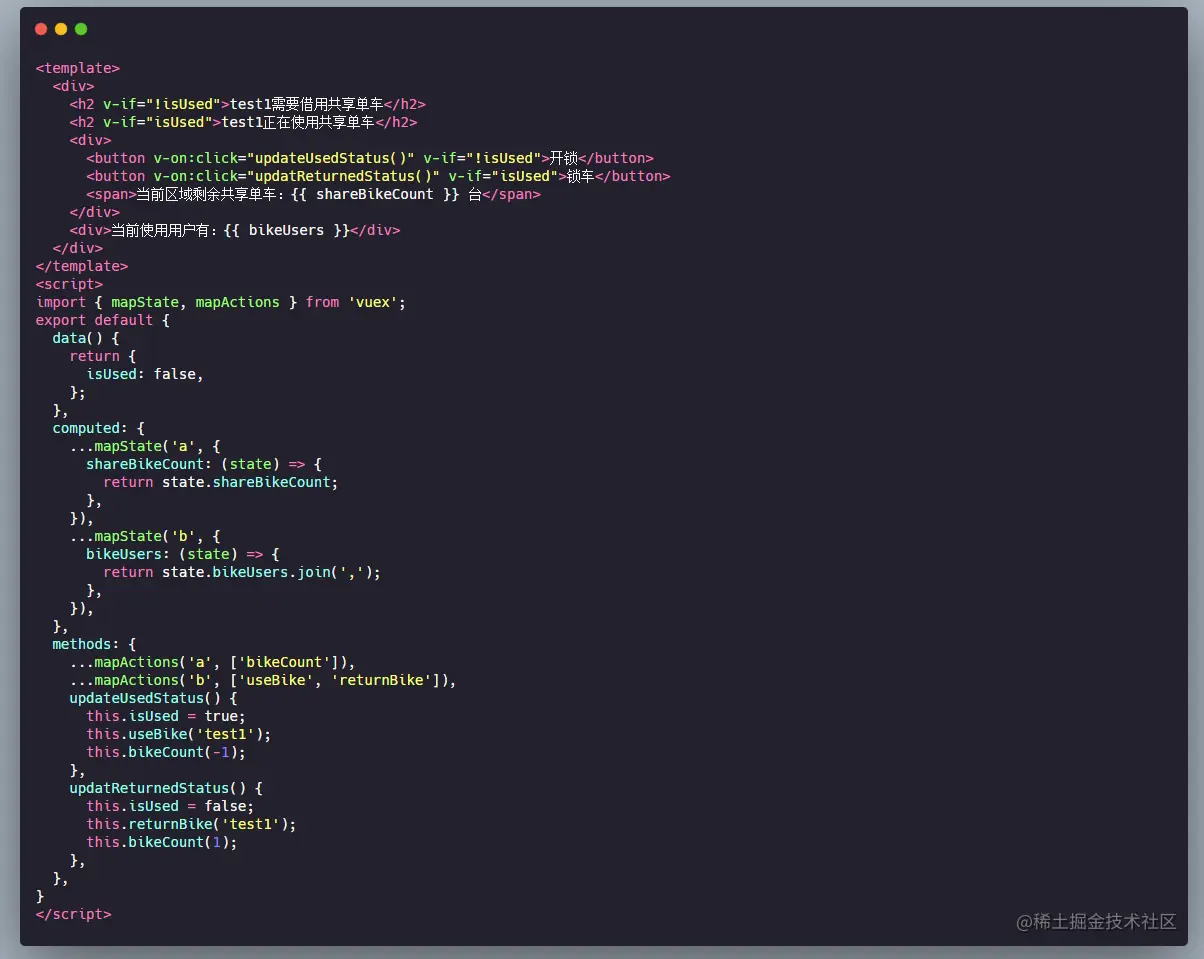Click the closing </template> tag
The width and height of the screenshot is (1204, 959).
click(x=82, y=266)
